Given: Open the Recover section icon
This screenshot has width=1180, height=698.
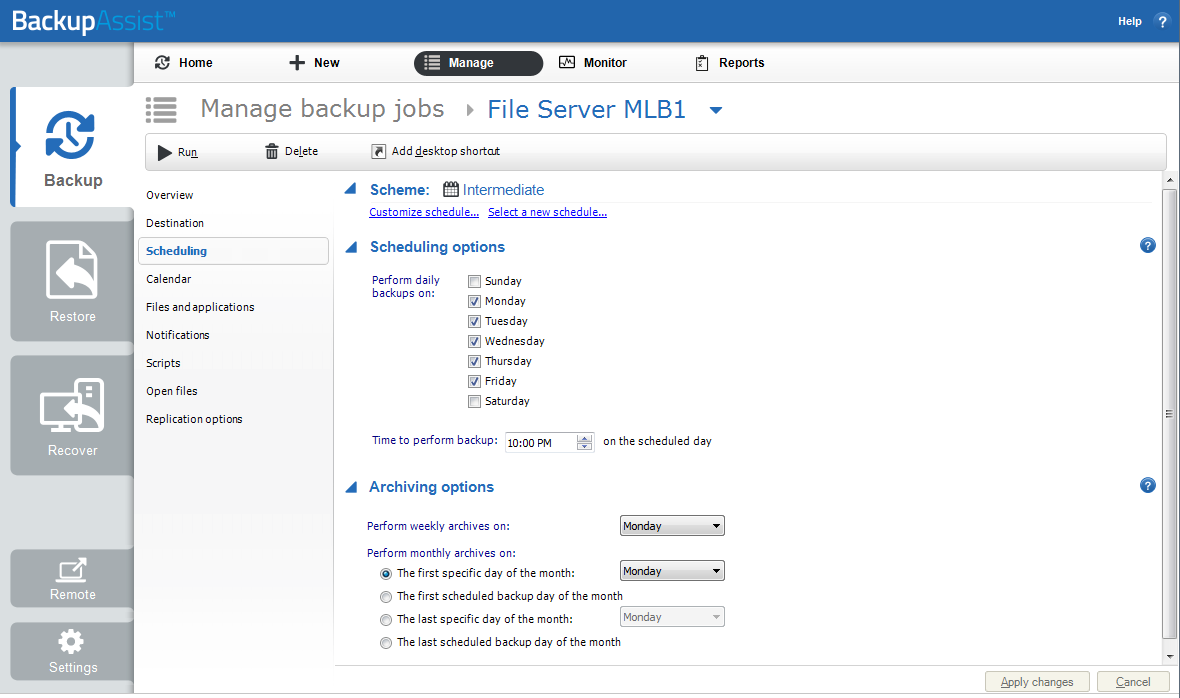Looking at the screenshot, I should 72,405.
